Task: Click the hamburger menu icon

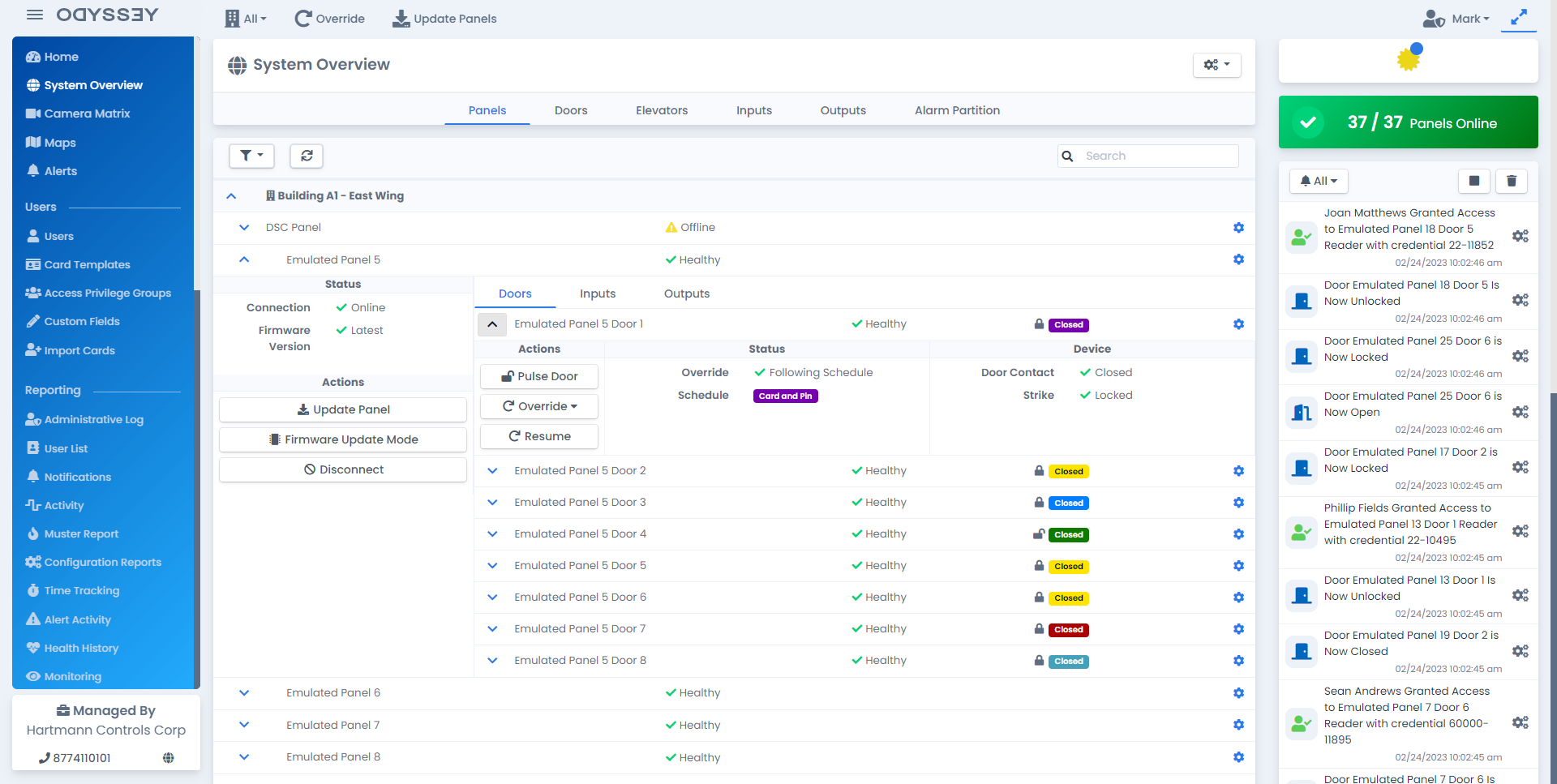Action: (x=35, y=15)
